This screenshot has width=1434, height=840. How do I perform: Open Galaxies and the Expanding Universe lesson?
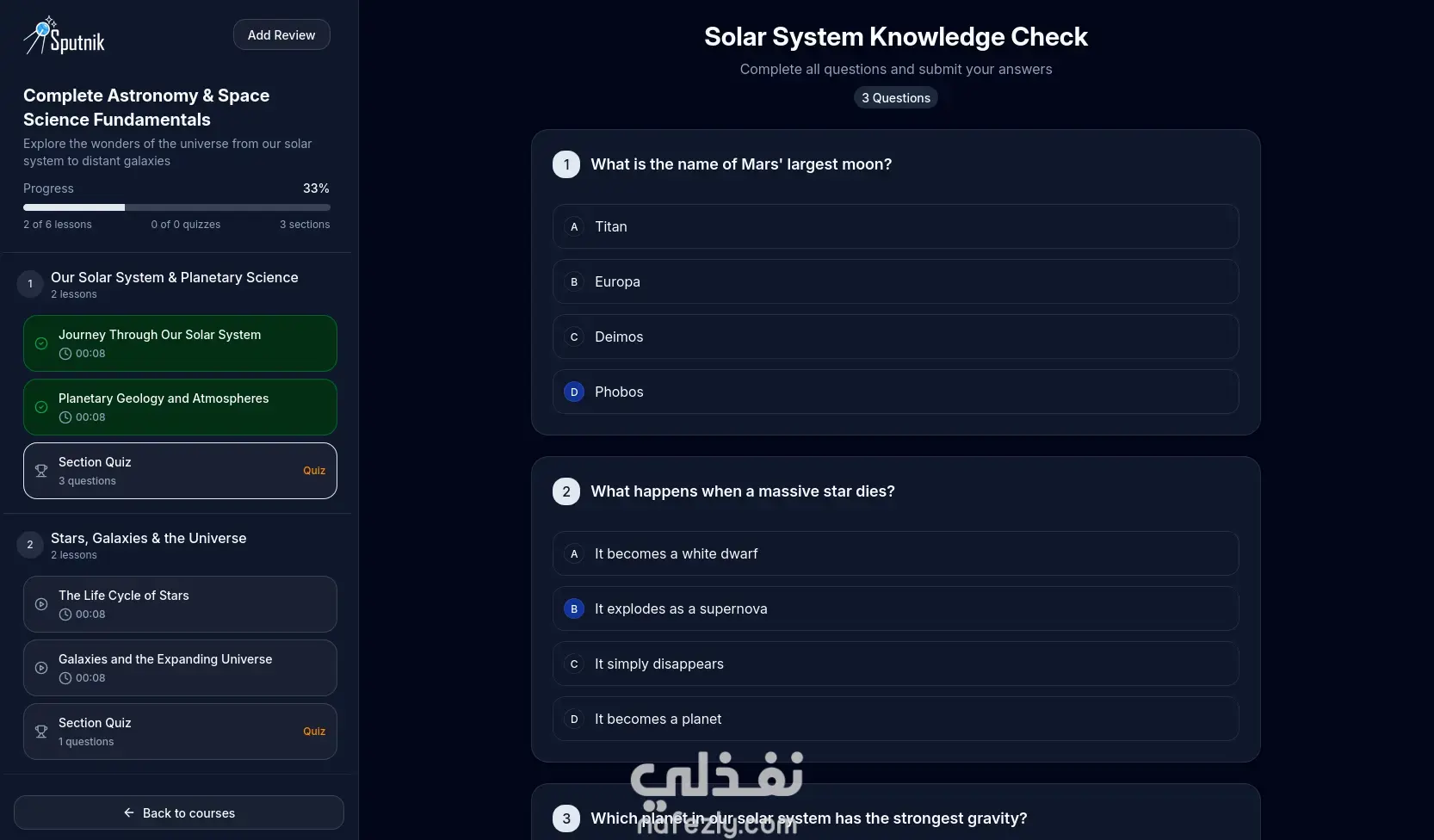point(180,668)
